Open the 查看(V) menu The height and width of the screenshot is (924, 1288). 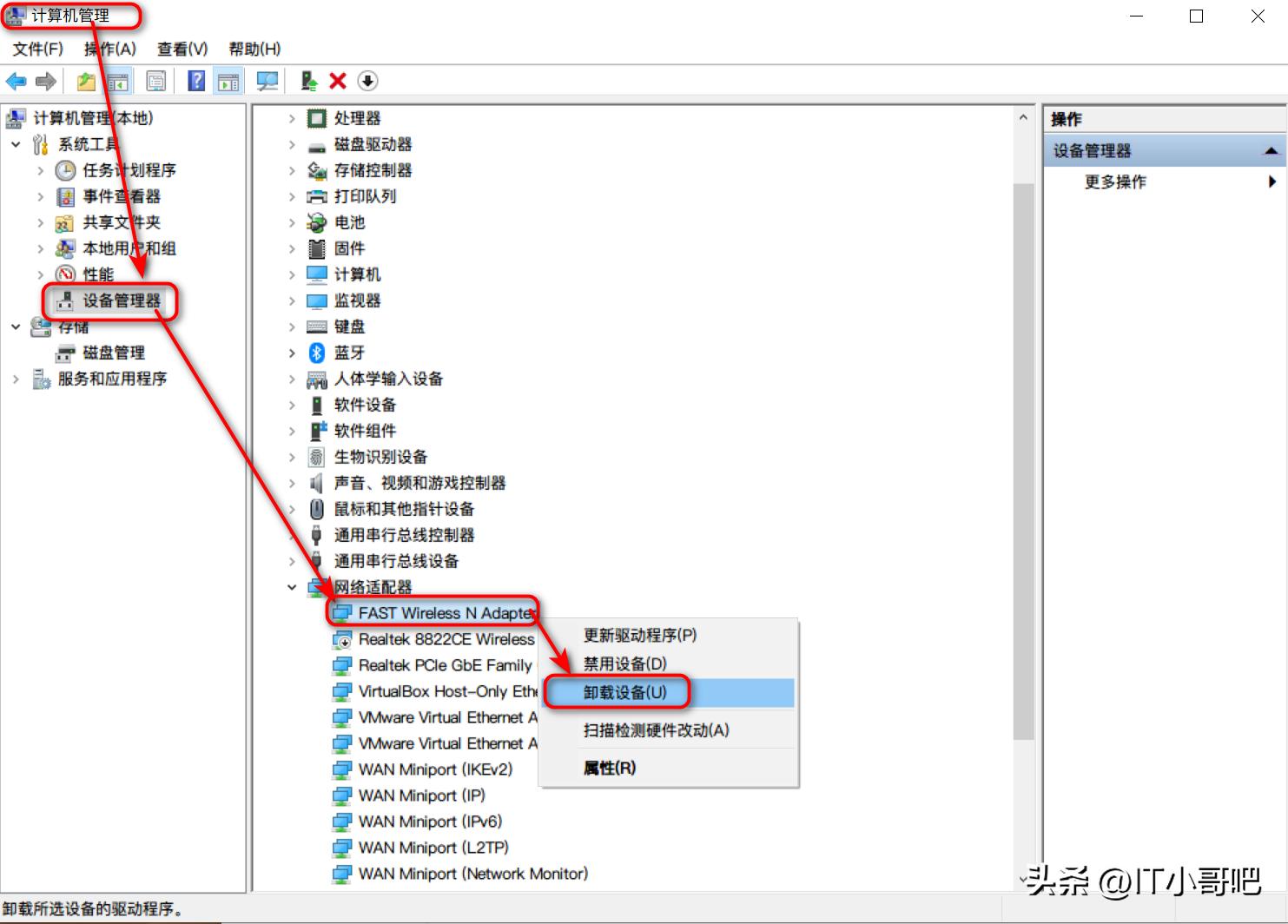click(x=182, y=49)
